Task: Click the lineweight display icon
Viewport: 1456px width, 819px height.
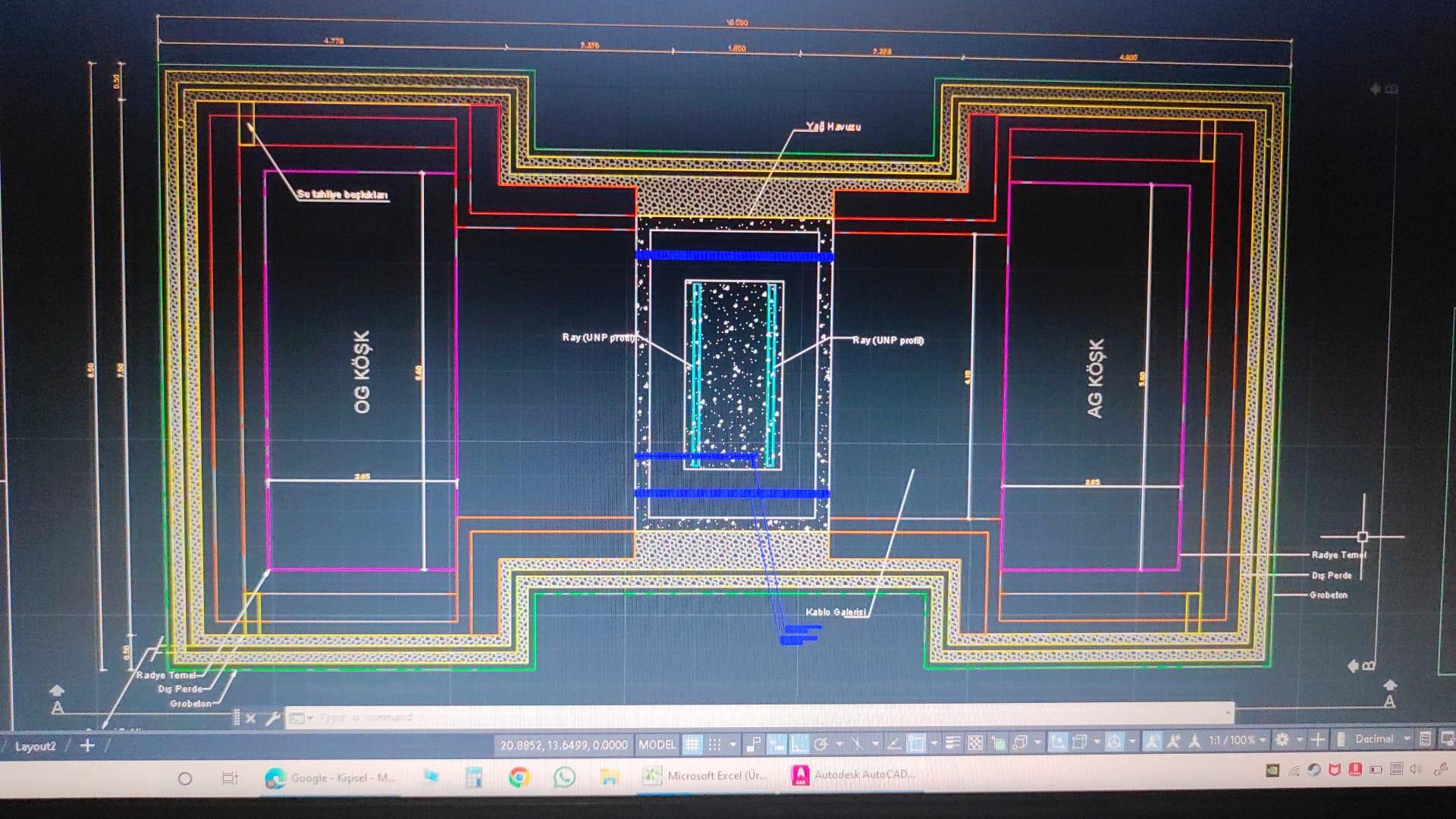Action: tap(953, 742)
